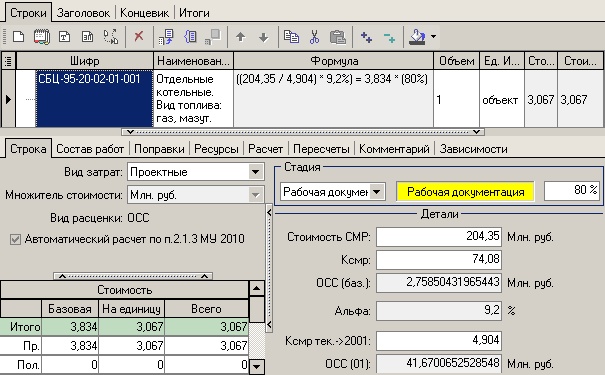Click the ОСС (баз.) value field

coord(439,282)
